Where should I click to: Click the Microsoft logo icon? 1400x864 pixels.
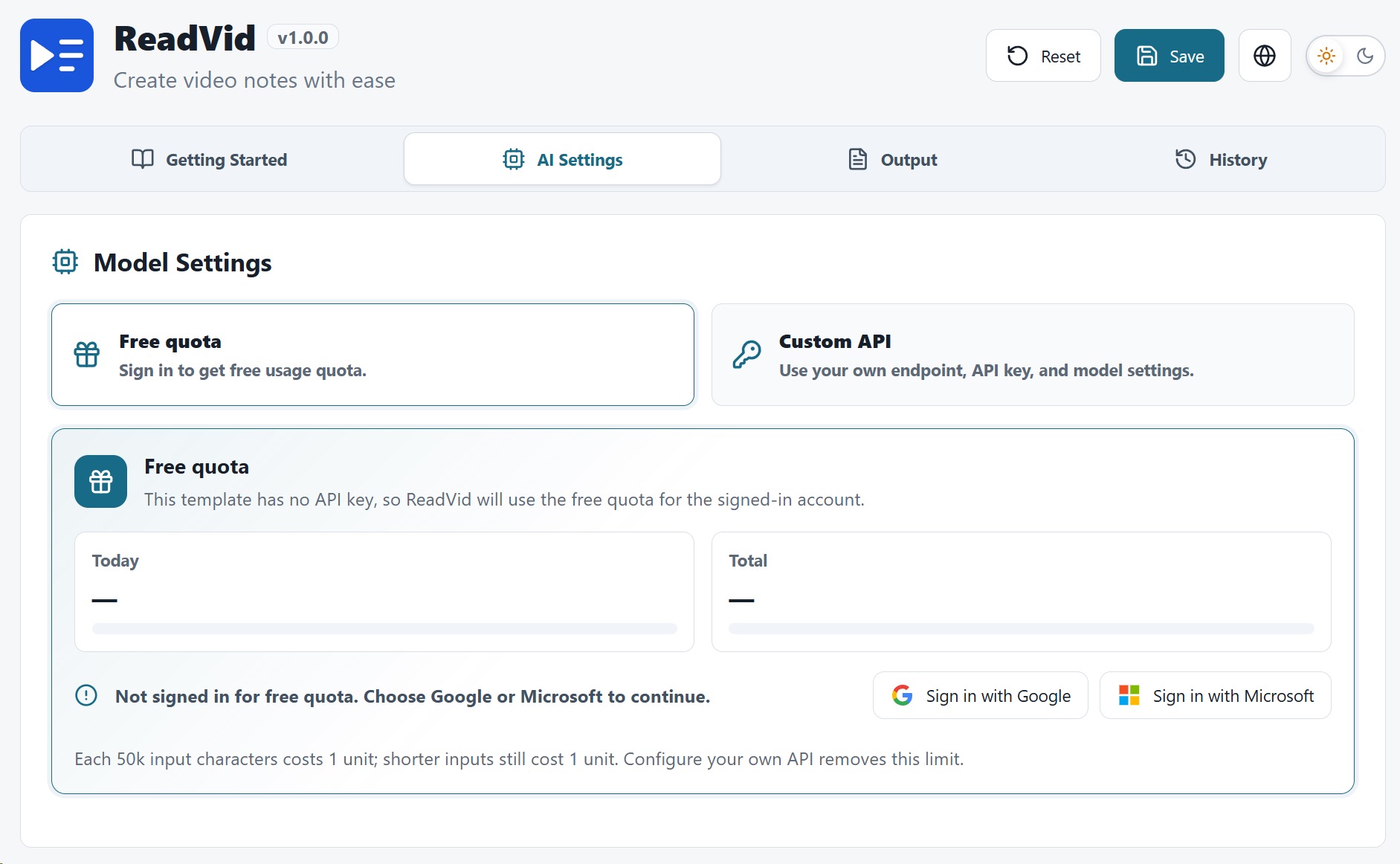(x=1129, y=695)
